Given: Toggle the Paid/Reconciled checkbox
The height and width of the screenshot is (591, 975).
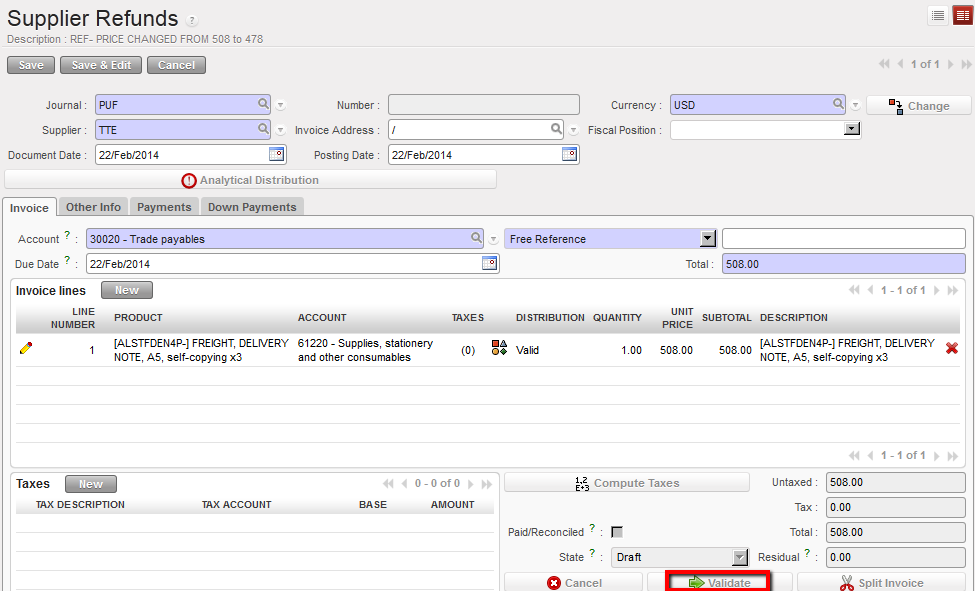Looking at the screenshot, I should click(617, 532).
